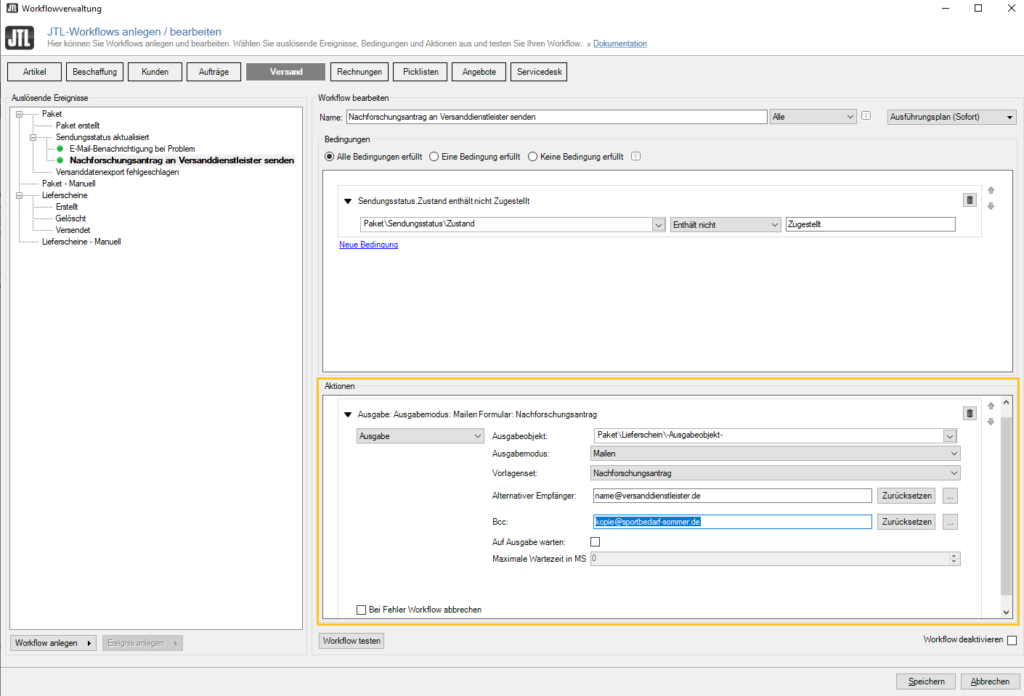Viewport: 1024px width, 696px height.
Task: Switch to the Rechnungen tab
Action: click(x=359, y=72)
